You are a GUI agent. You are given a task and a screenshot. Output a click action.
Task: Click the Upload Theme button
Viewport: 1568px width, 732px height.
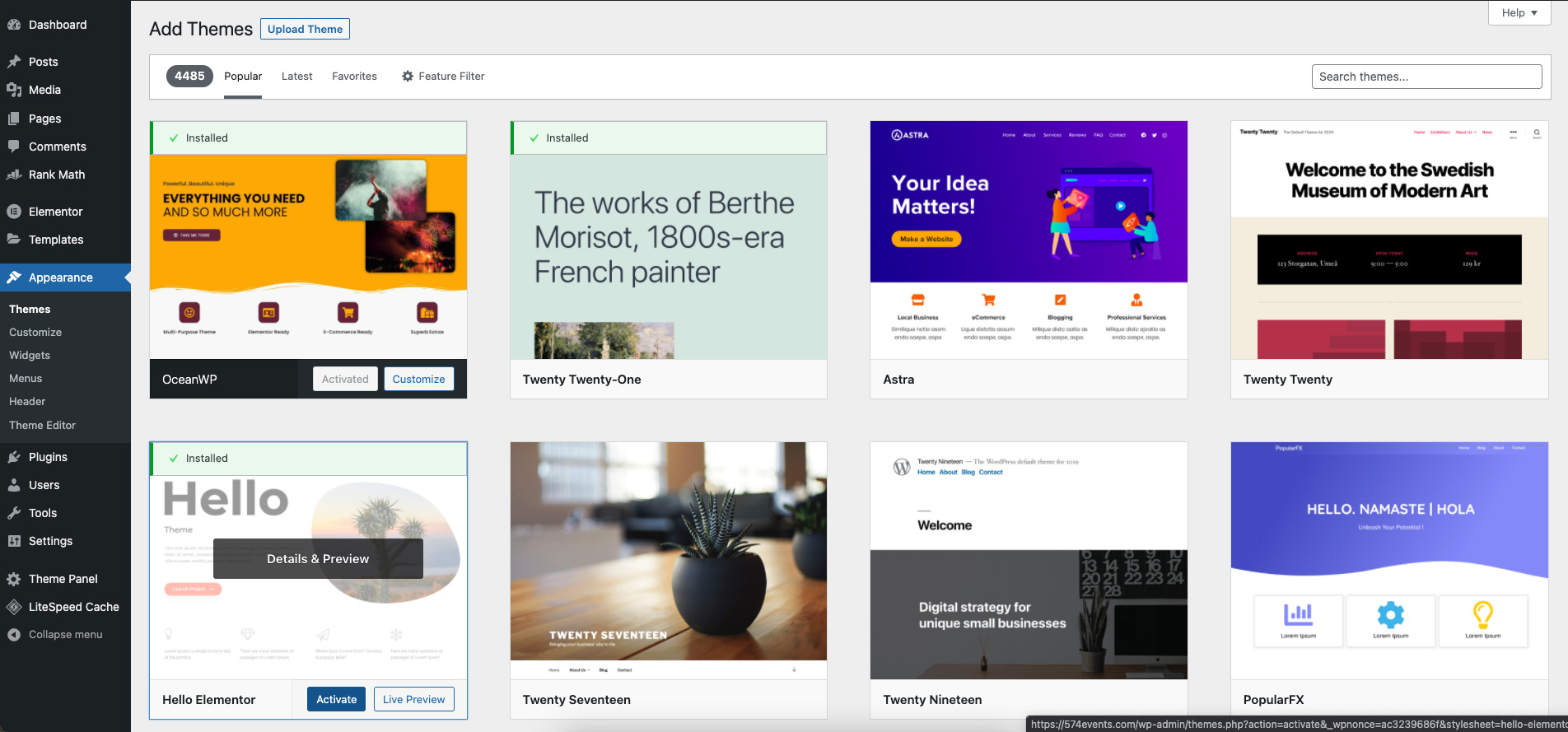pos(305,29)
